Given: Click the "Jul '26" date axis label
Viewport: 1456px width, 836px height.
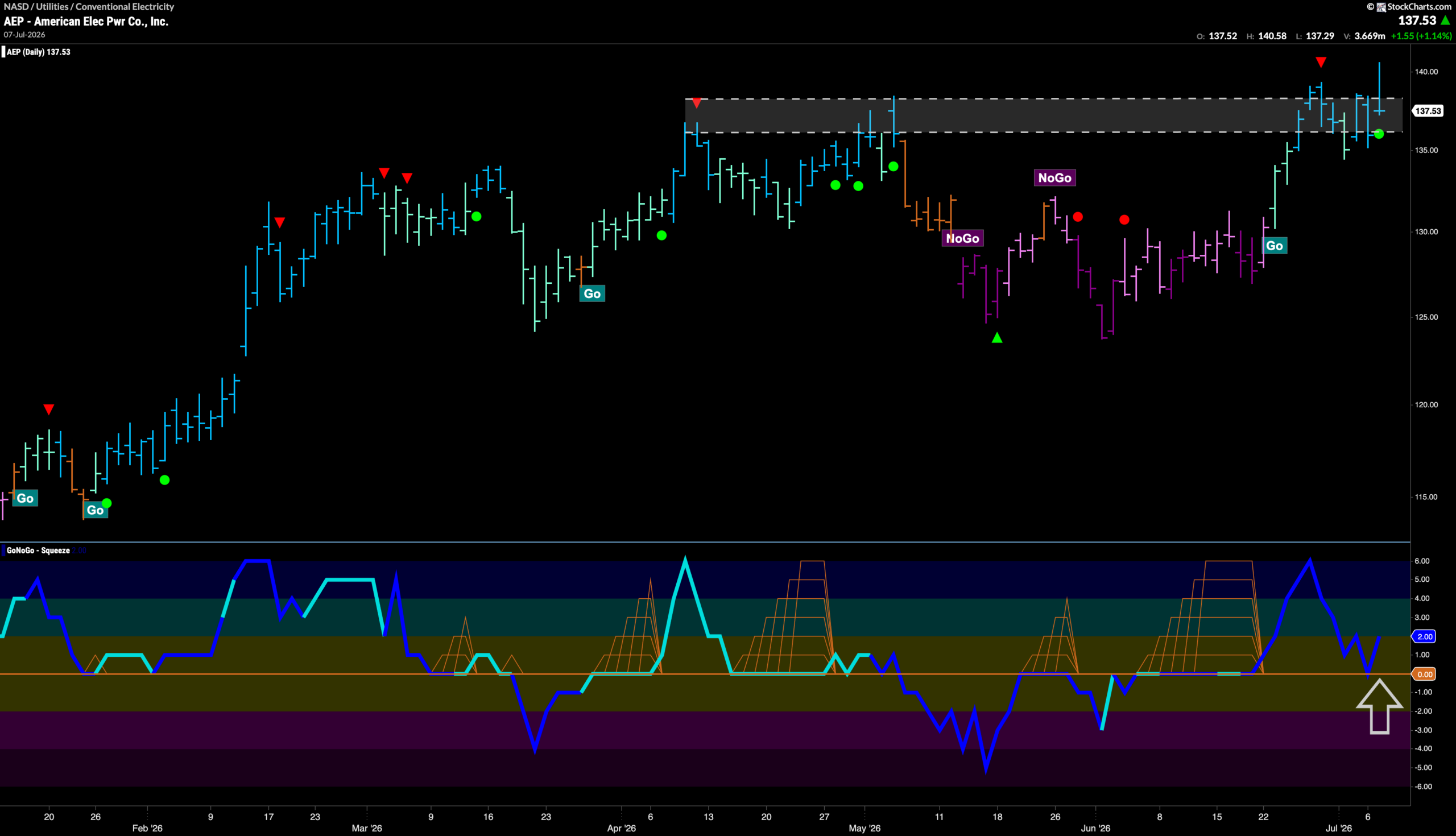Looking at the screenshot, I should [x=1338, y=828].
